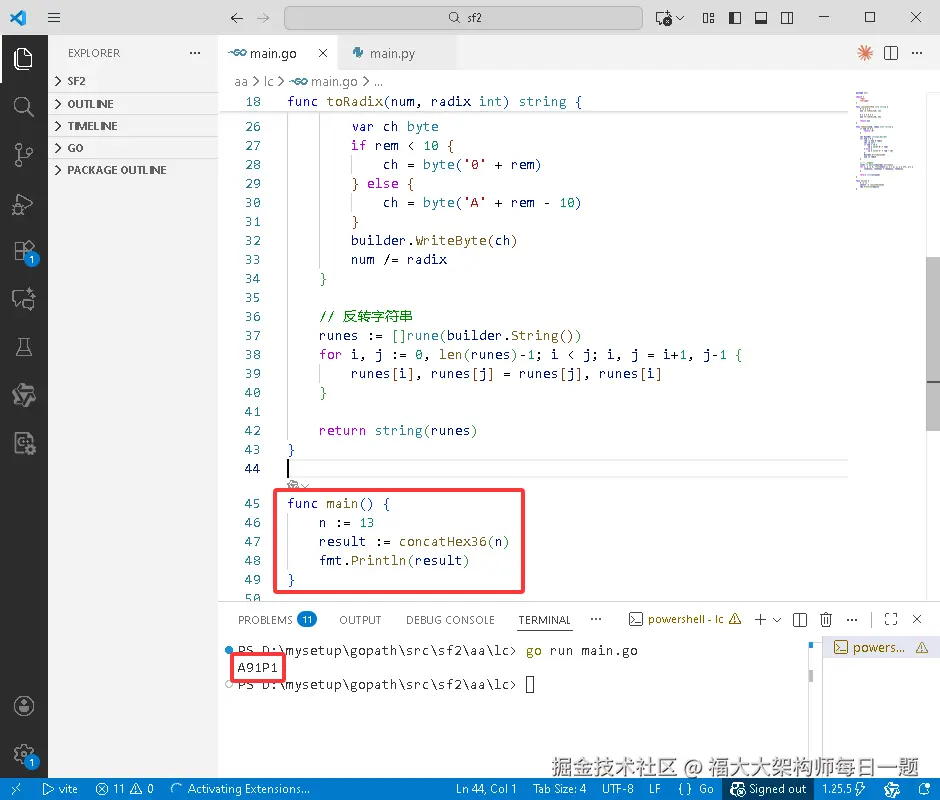Go back with the left arrow

237,18
